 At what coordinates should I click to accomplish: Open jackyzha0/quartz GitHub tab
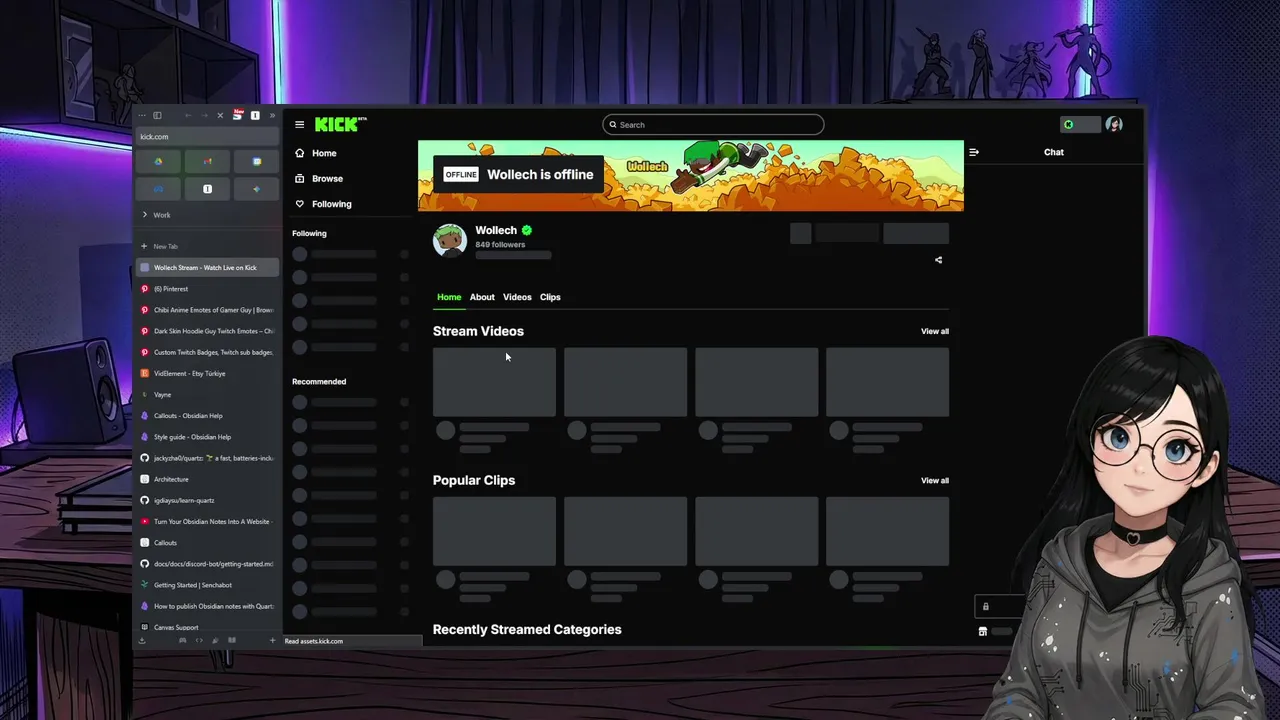(207, 458)
